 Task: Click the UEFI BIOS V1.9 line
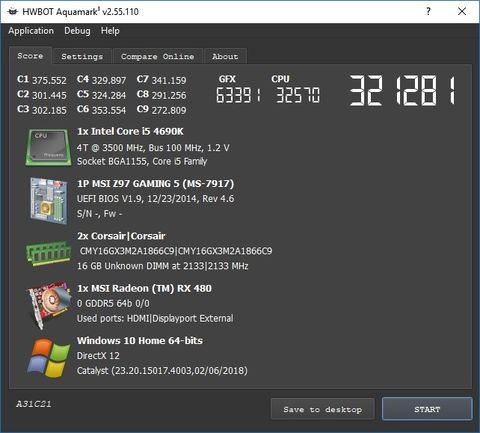click(155, 199)
